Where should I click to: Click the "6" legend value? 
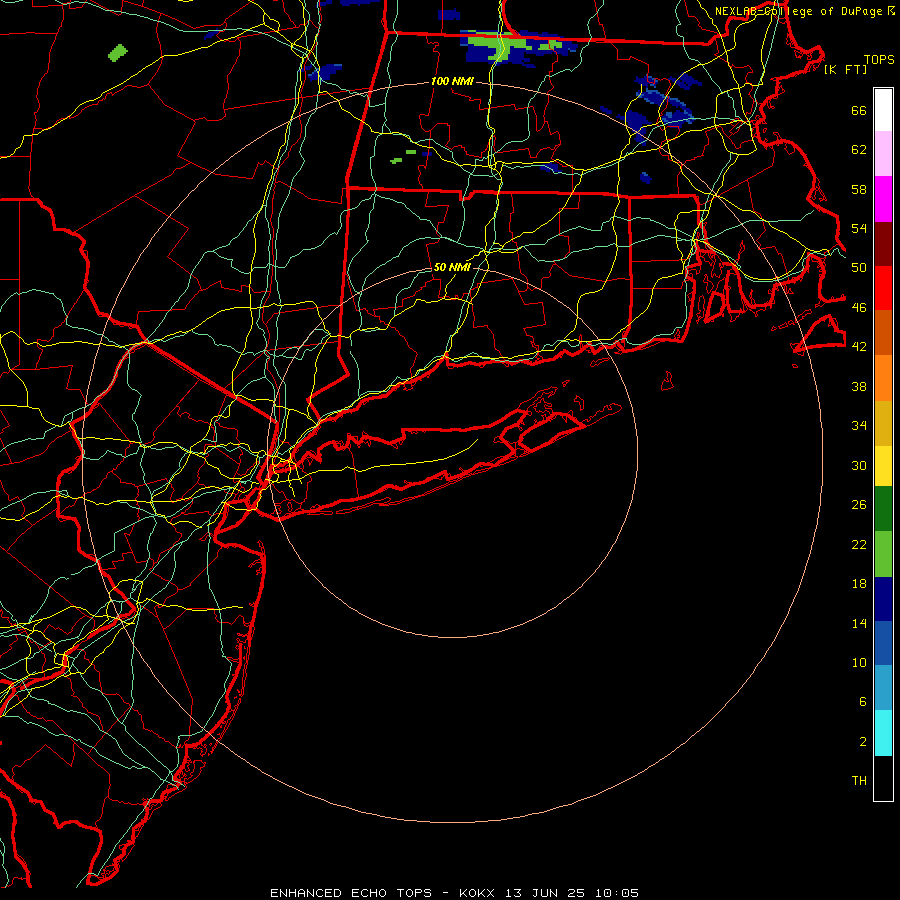(863, 701)
